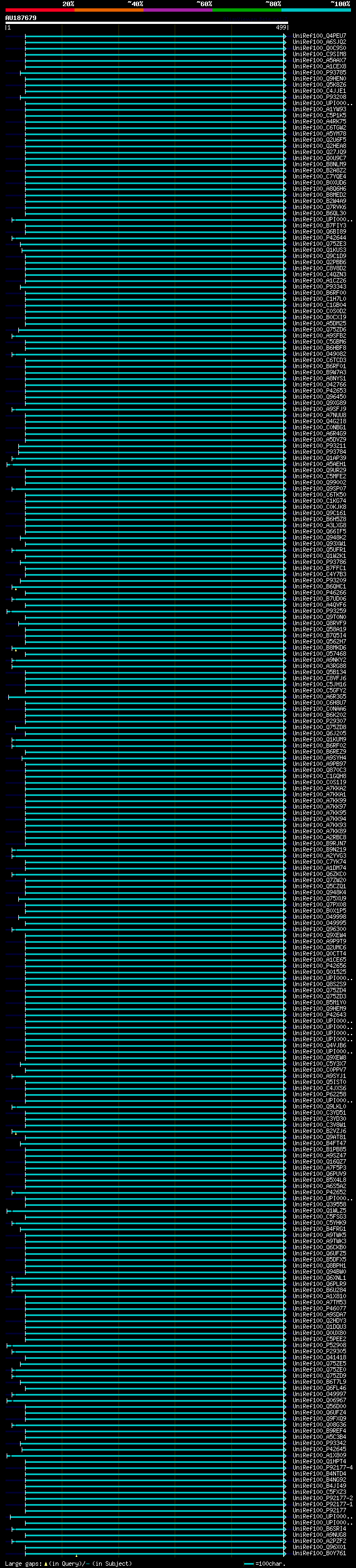The height and width of the screenshot is (1568, 356).
Task: Select hit UniRef100_B0Y761
Action: [319, 1553]
